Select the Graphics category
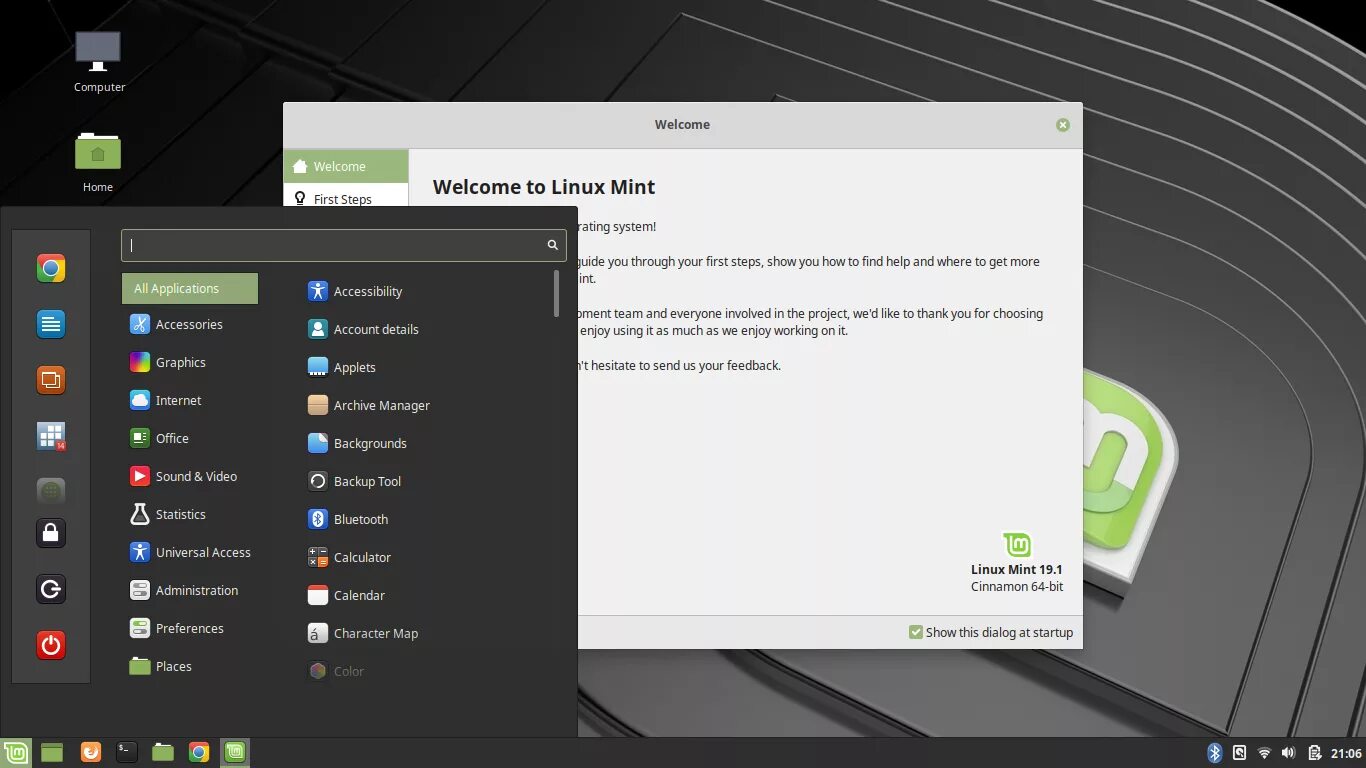This screenshot has width=1366, height=768. [190, 362]
